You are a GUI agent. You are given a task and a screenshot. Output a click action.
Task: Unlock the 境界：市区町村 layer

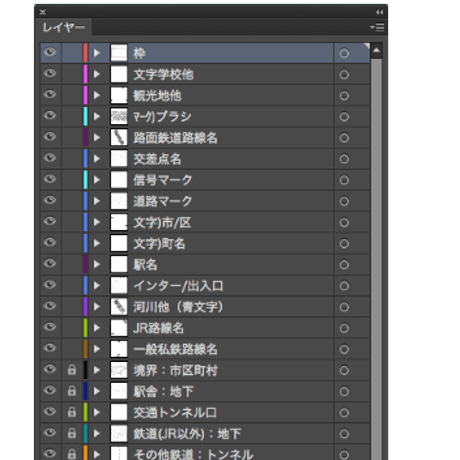[x=72, y=370]
